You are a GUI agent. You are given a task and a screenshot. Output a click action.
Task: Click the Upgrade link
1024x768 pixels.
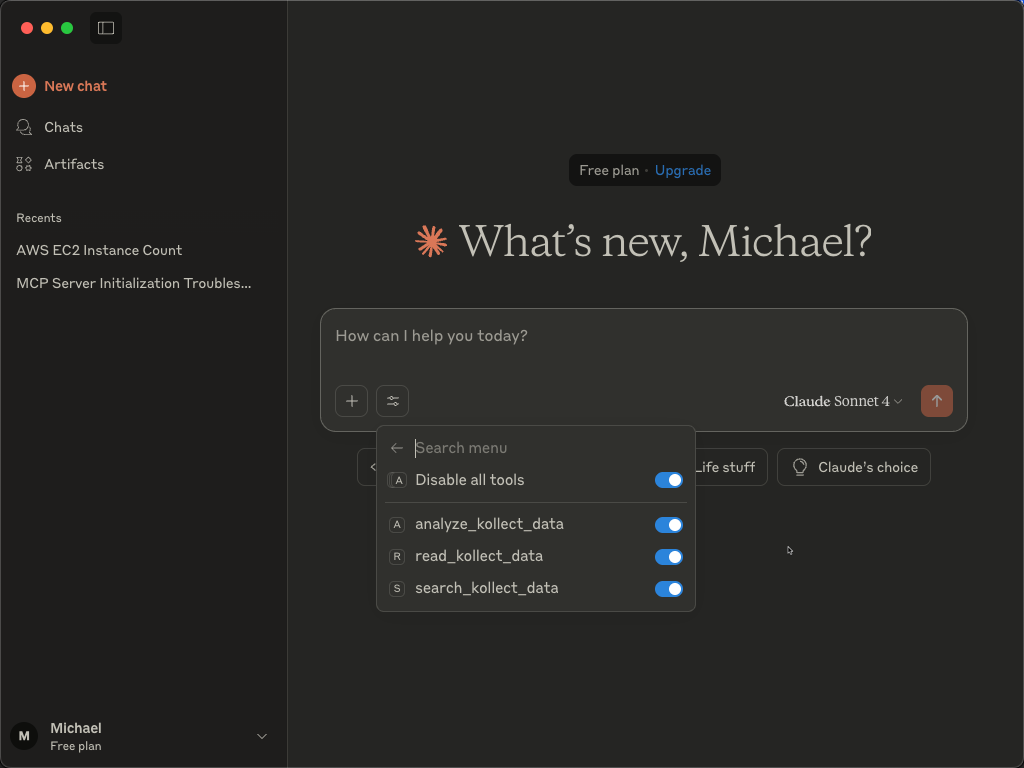click(x=682, y=170)
